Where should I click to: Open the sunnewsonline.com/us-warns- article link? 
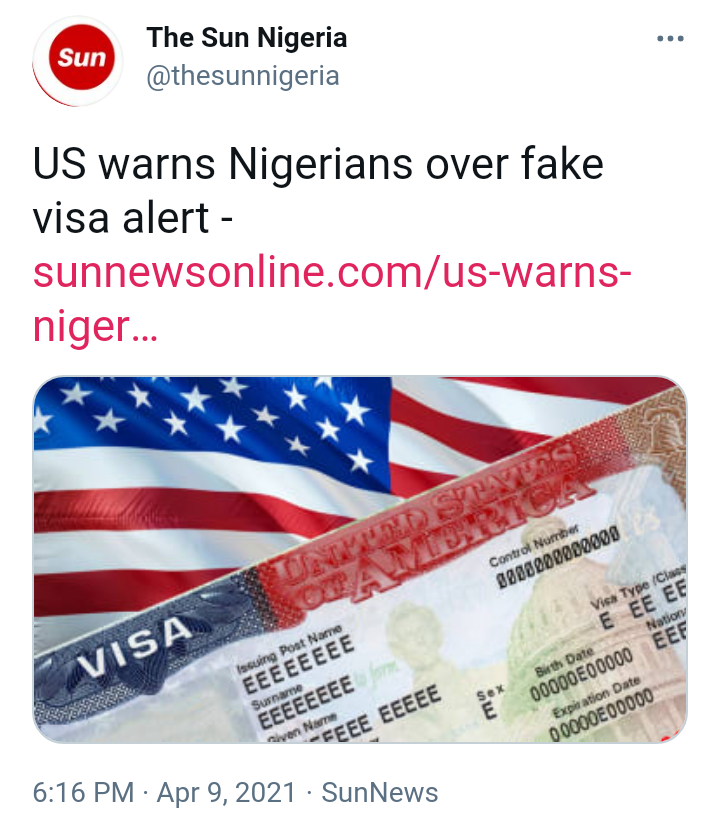tap(332, 273)
